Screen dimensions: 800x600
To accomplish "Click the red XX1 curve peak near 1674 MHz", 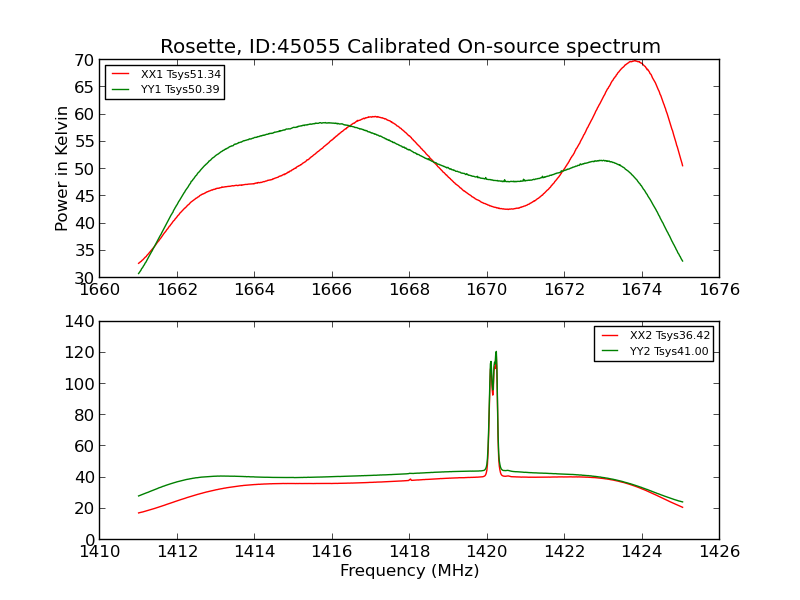I will [x=634, y=61].
